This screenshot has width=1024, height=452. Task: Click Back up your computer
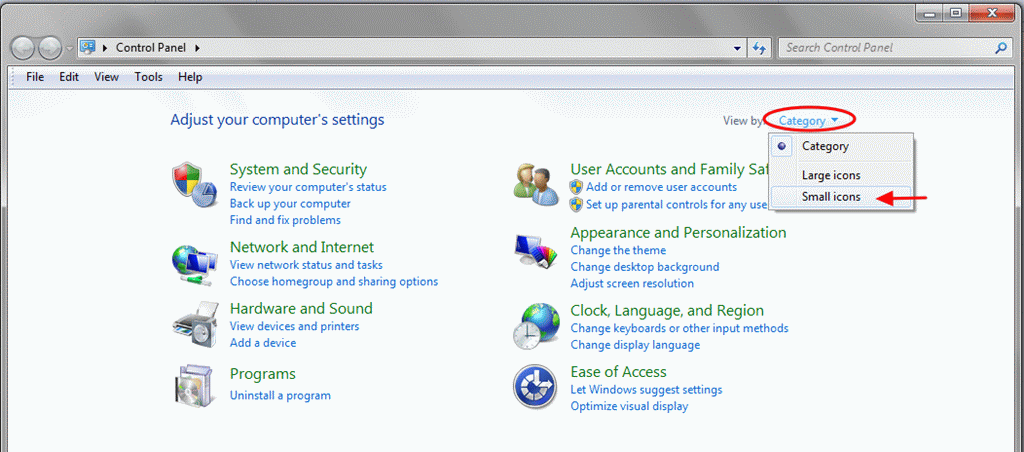click(x=290, y=204)
